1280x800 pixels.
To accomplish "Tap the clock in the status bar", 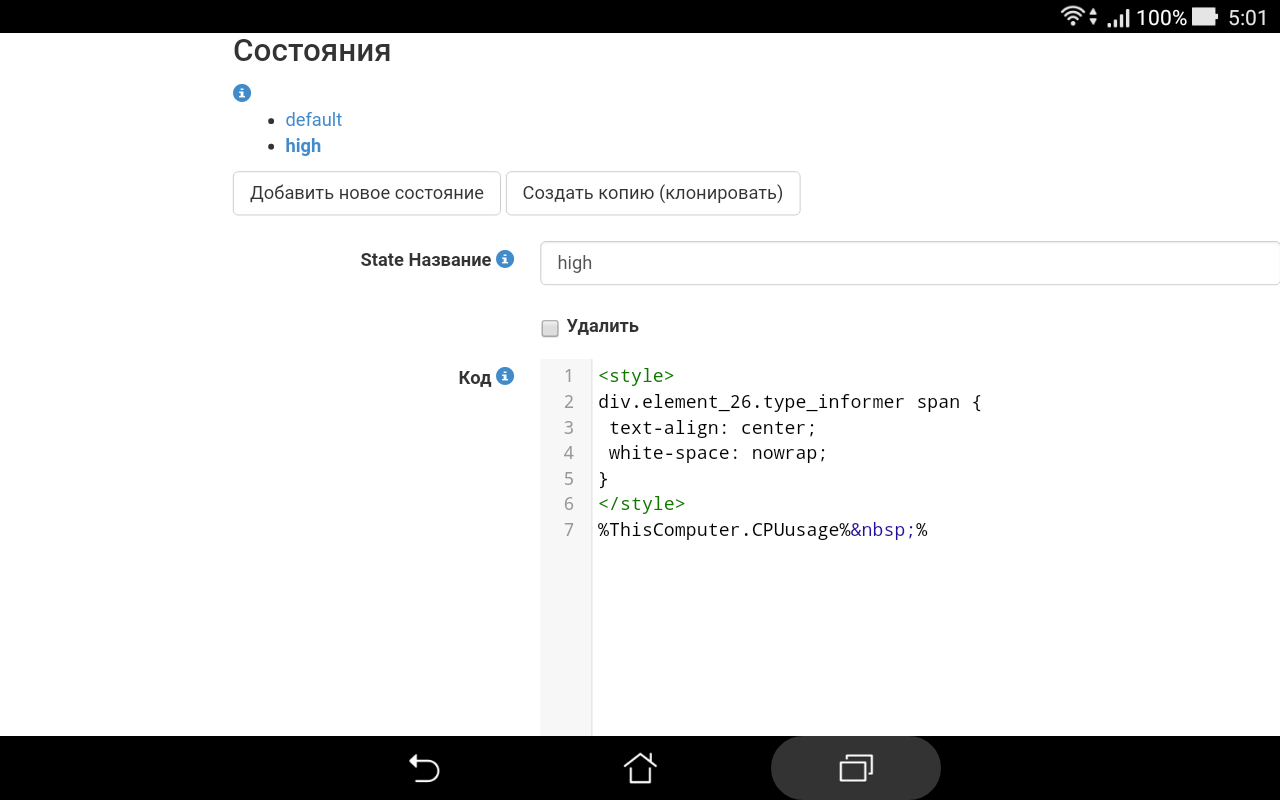I will coord(1253,16).
